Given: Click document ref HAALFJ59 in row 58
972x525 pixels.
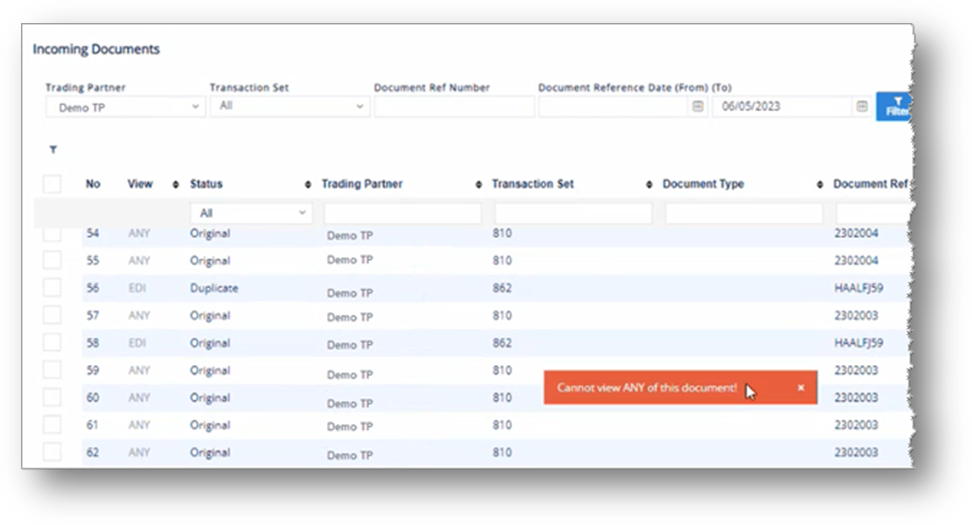Looking at the screenshot, I should (x=859, y=343).
